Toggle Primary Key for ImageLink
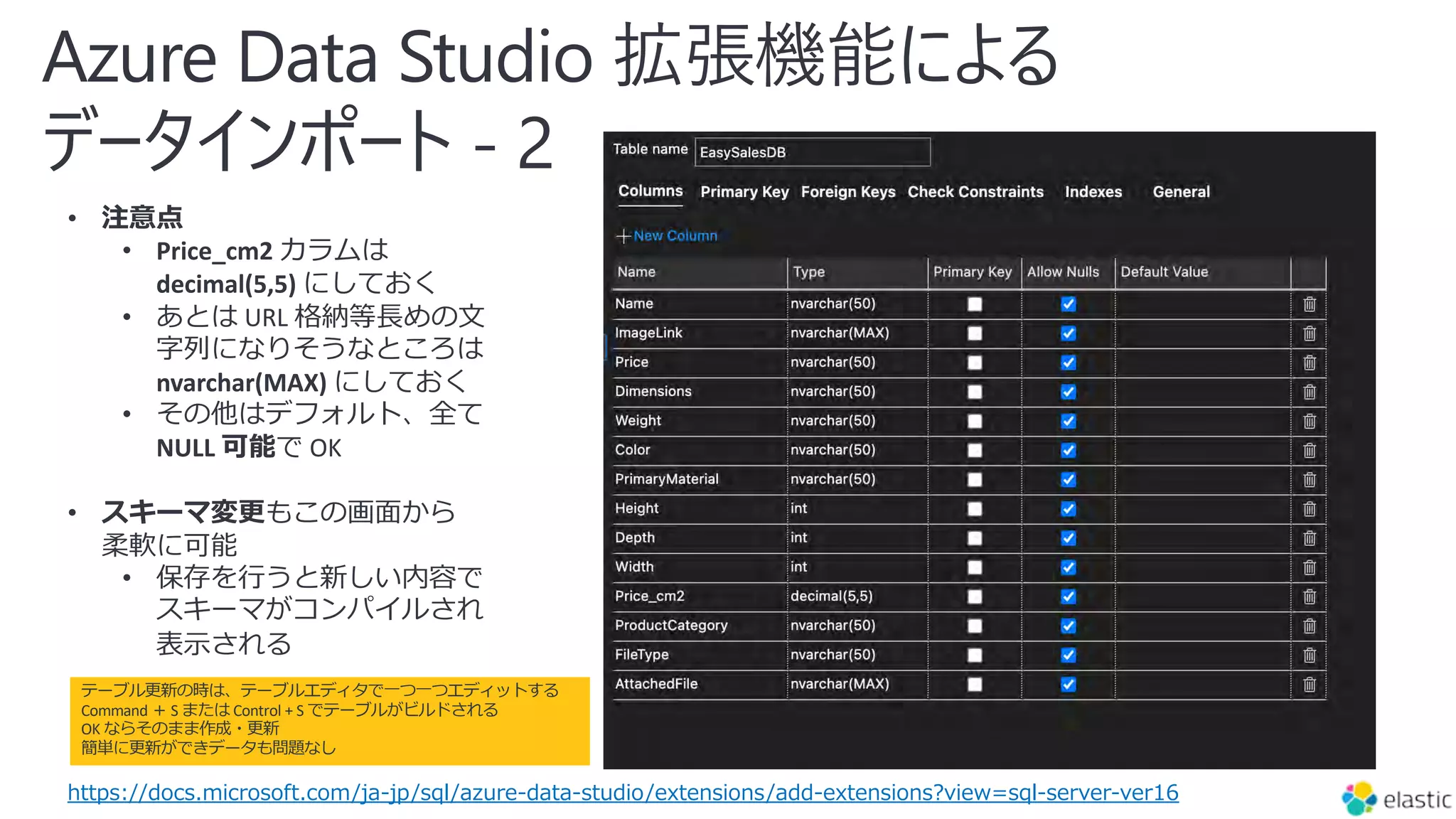Screen dimensions: 1456x819 click(x=975, y=333)
